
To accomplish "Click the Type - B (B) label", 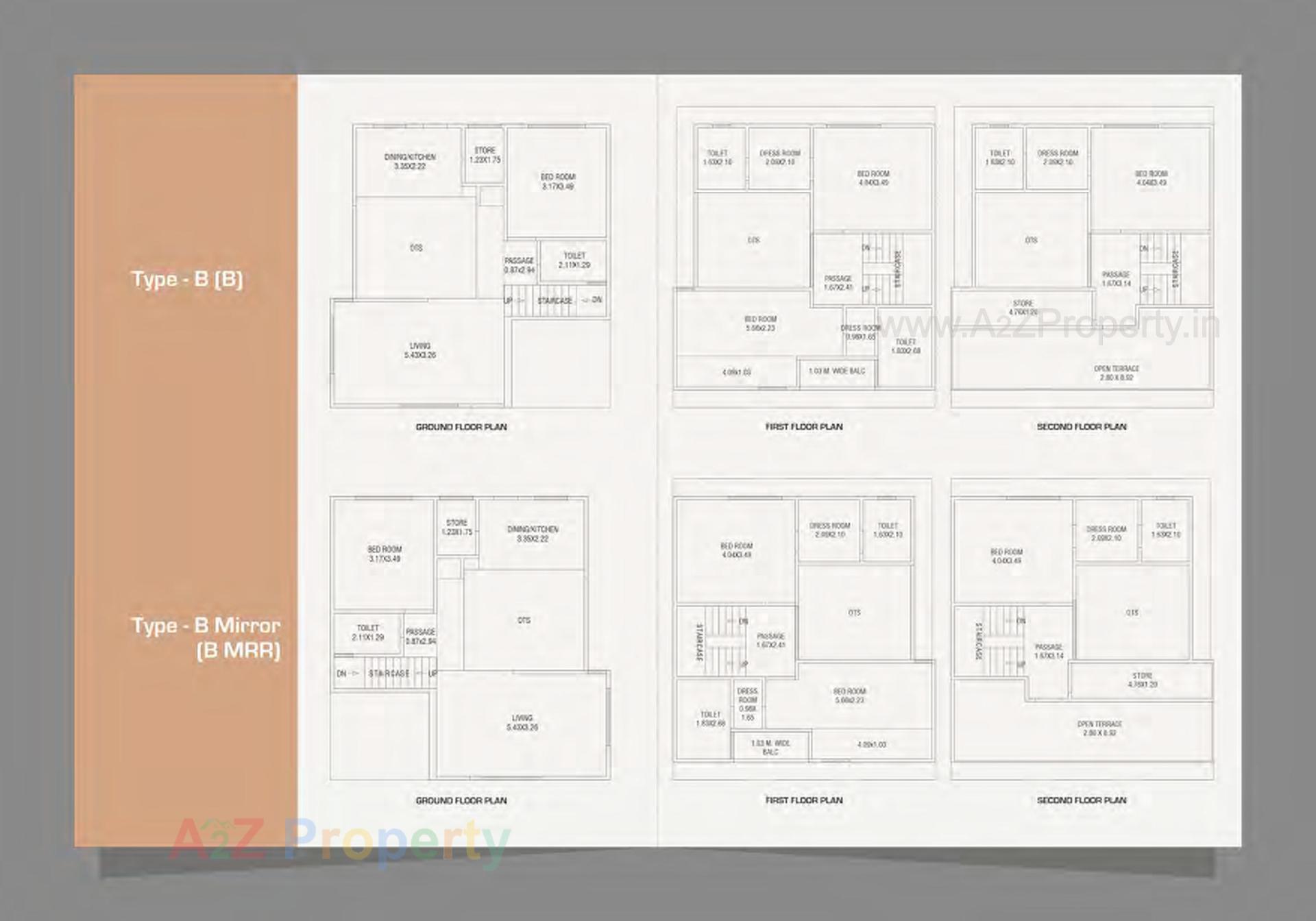I will 190,280.
